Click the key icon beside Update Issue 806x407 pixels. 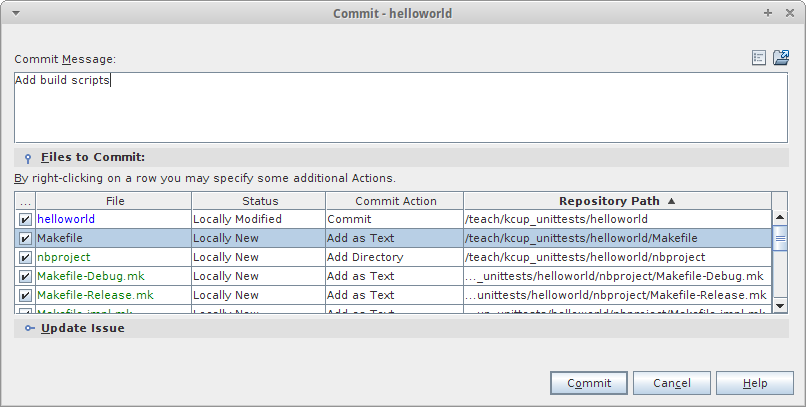(x=28, y=328)
